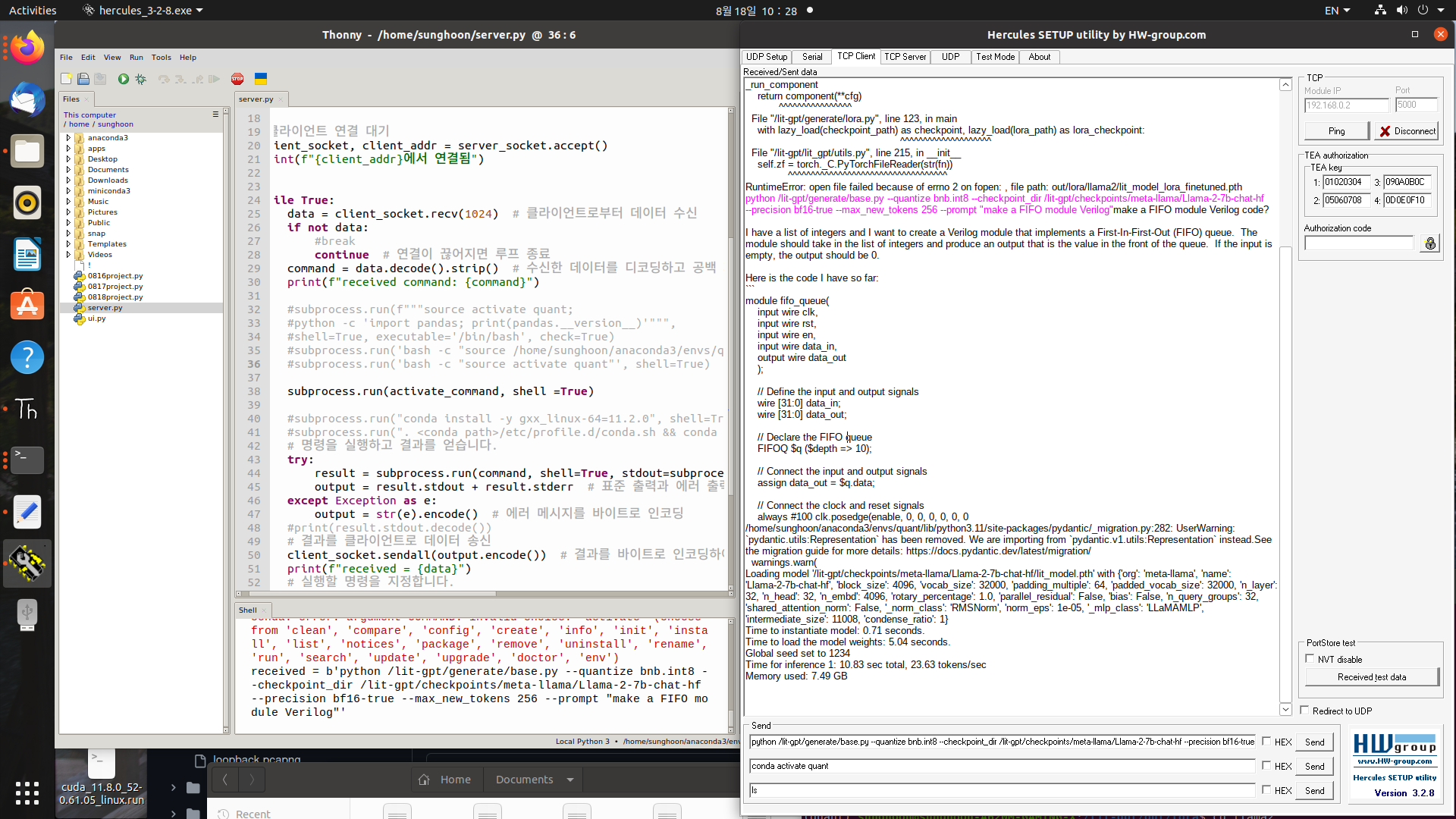Click the Load/Open file icon in Thonny
Screen dimensions: 1456x819
83,79
